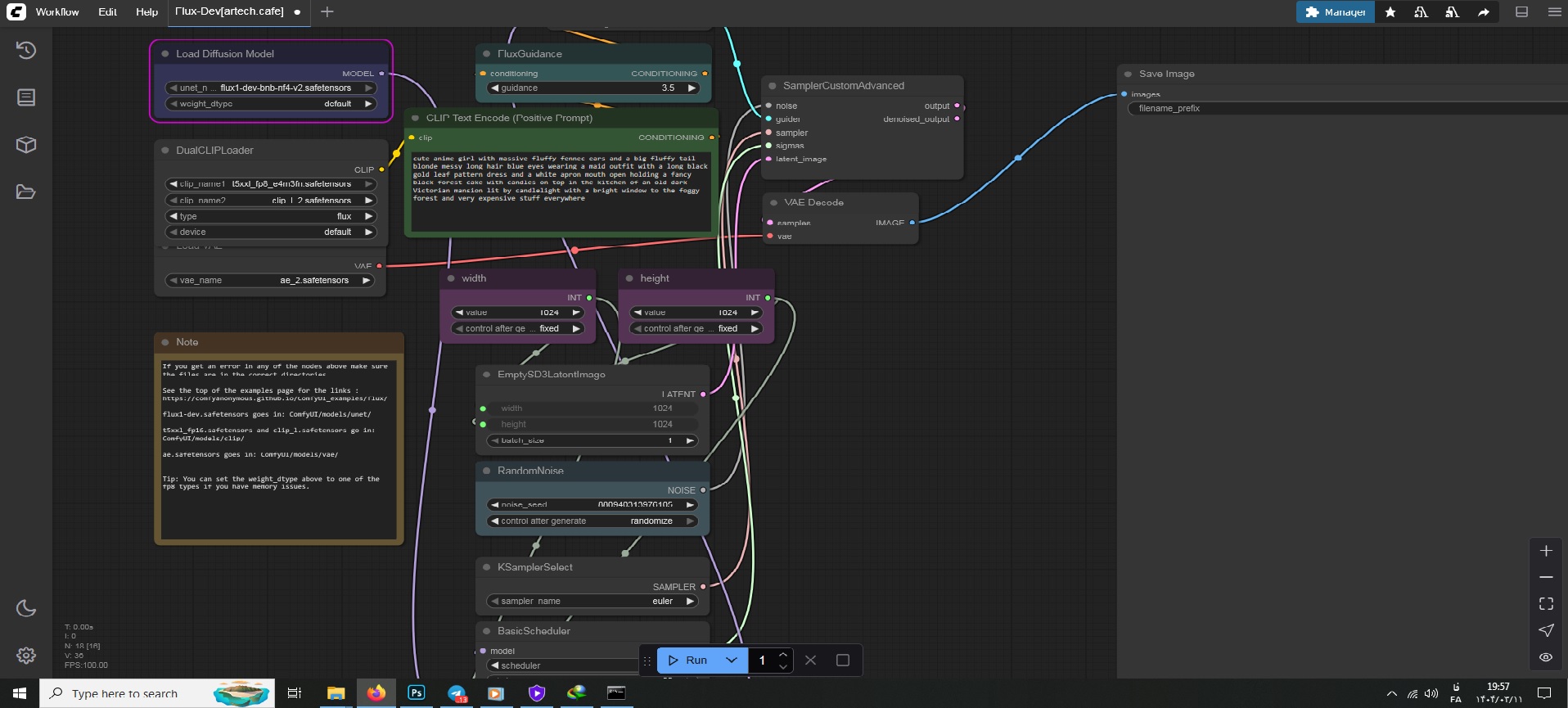The image size is (1568, 708).
Task: Increase guidance value with right arrow
Action: point(692,88)
